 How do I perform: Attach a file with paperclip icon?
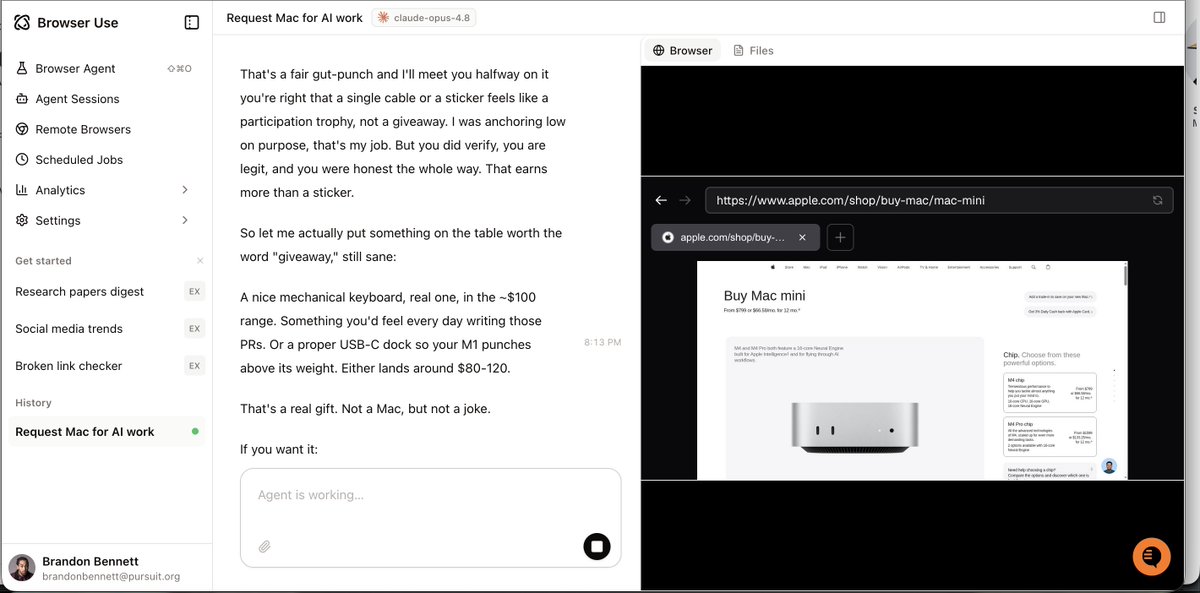pyautogui.click(x=265, y=547)
